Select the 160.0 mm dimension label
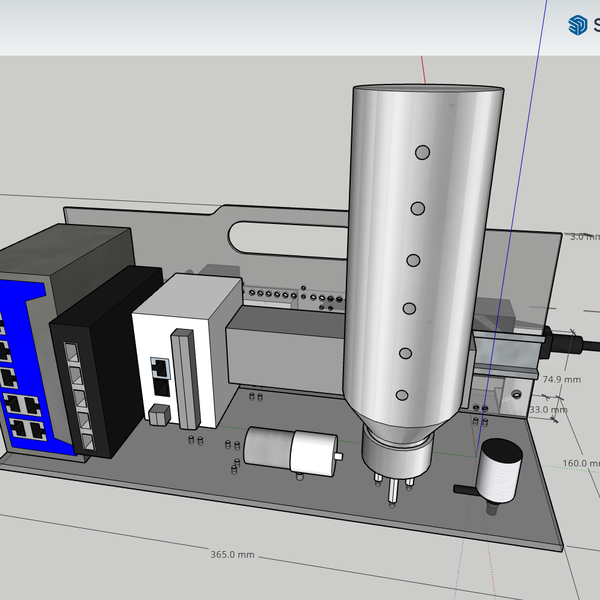The image size is (600, 600). 582,463
